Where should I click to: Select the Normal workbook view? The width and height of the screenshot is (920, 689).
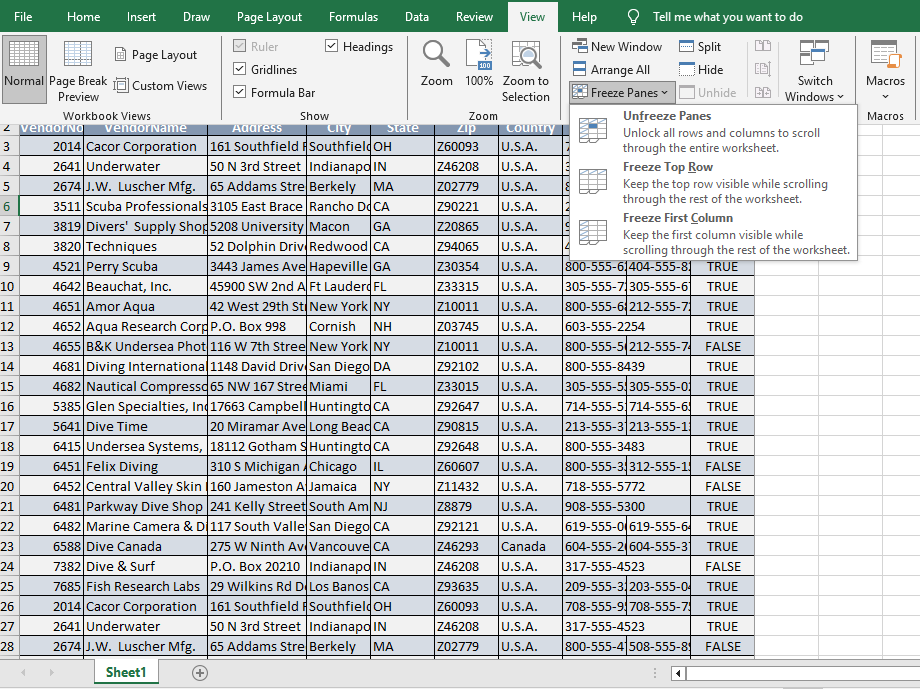pyautogui.click(x=24, y=68)
